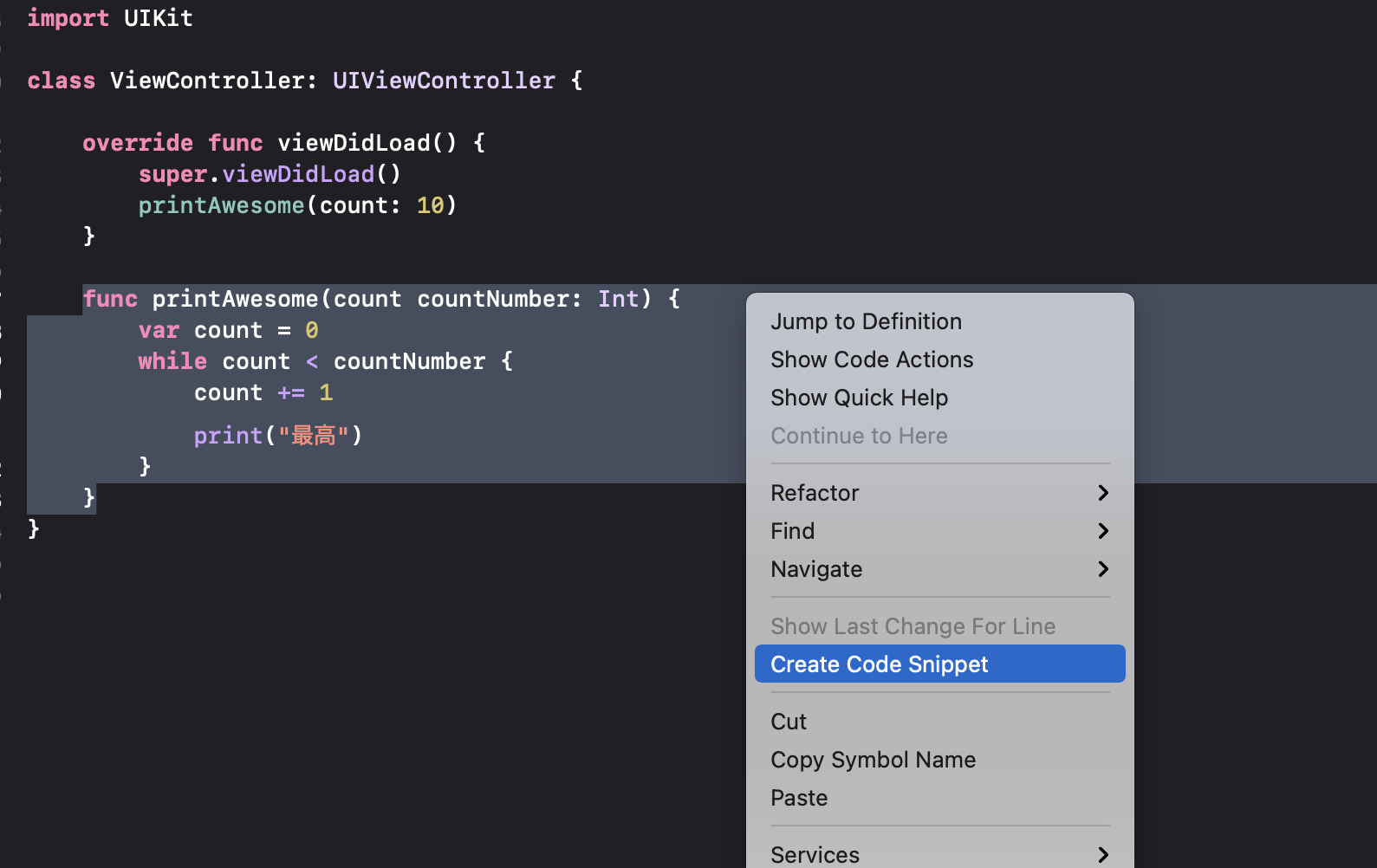Open the Navigate submenu chevron

pyautogui.click(x=1102, y=569)
